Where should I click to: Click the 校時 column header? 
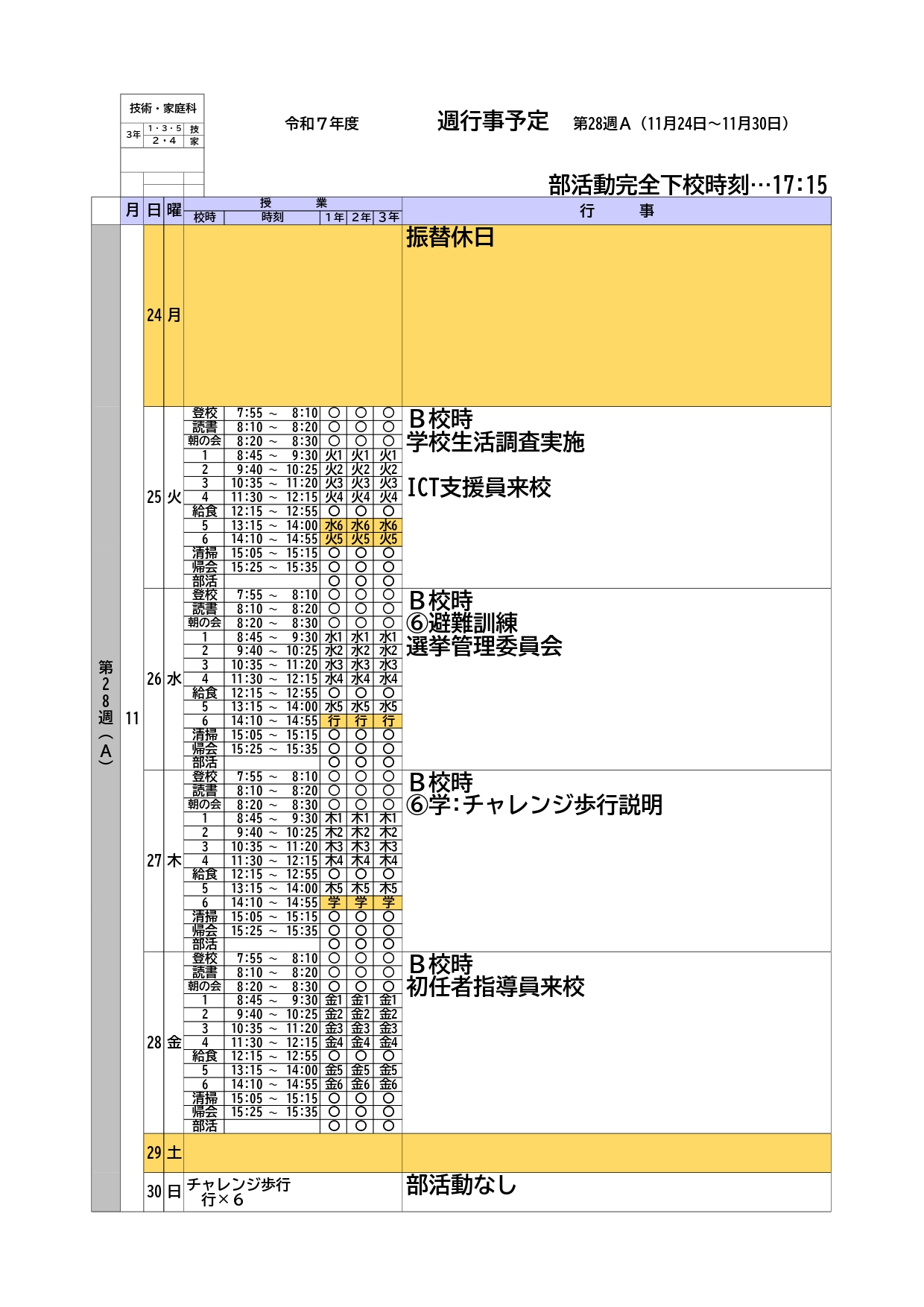pos(204,217)
